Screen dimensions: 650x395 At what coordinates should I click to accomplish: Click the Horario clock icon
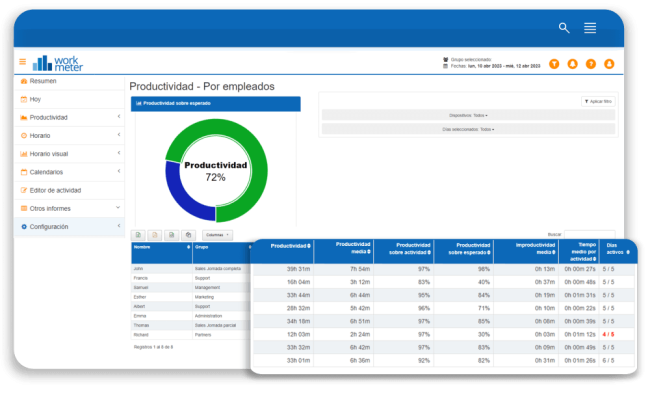pos(24,136)
